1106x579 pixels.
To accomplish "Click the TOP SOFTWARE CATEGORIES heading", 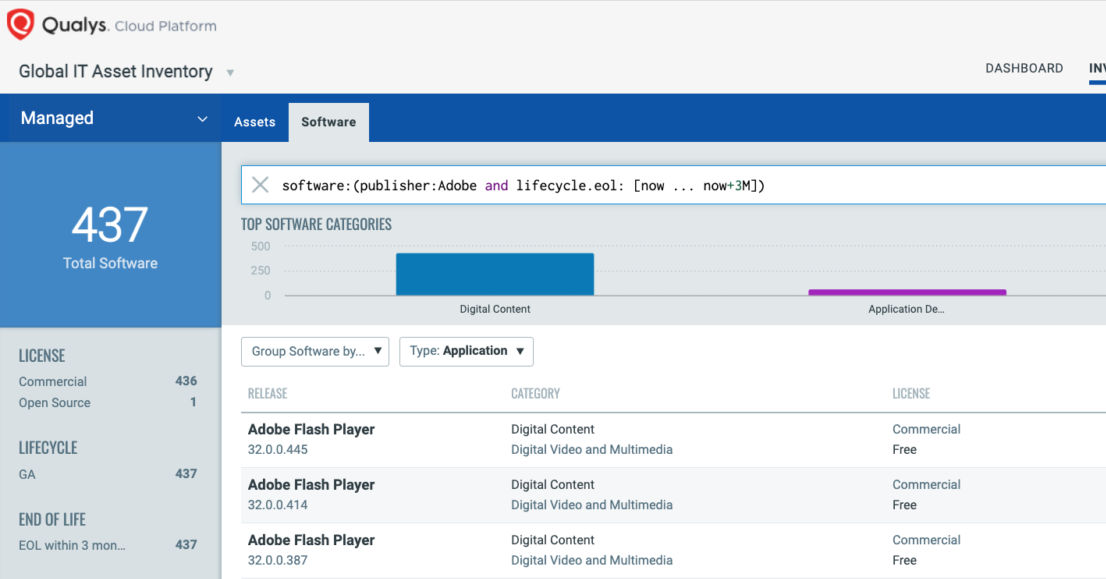I will pos(316,224).
